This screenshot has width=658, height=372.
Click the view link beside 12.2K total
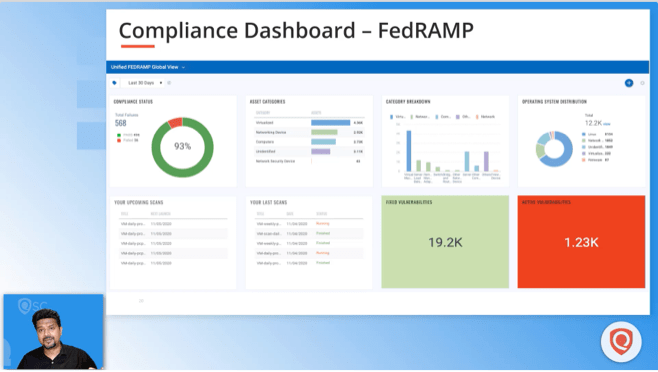[607, 124]
